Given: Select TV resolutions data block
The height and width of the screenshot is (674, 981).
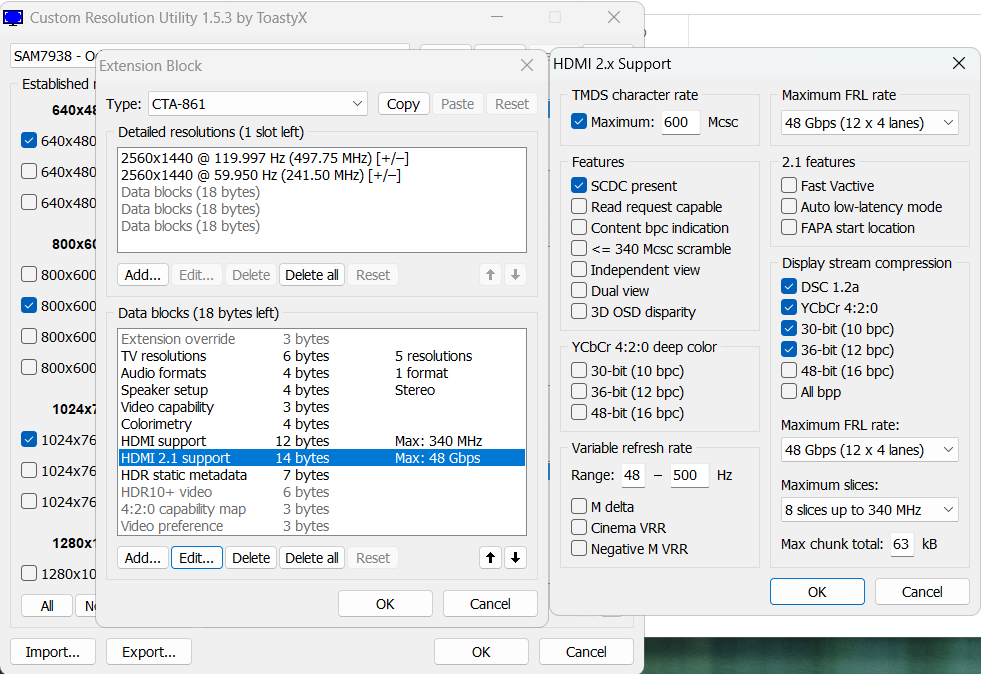Looking at the screenshot, I should click(x=322, y=355).
